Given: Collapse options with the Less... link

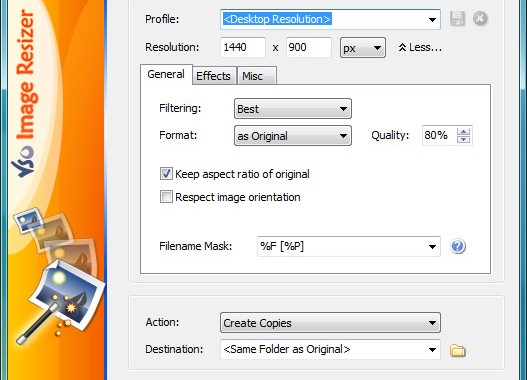Looking at the screenshot, I should click(420, 47).
